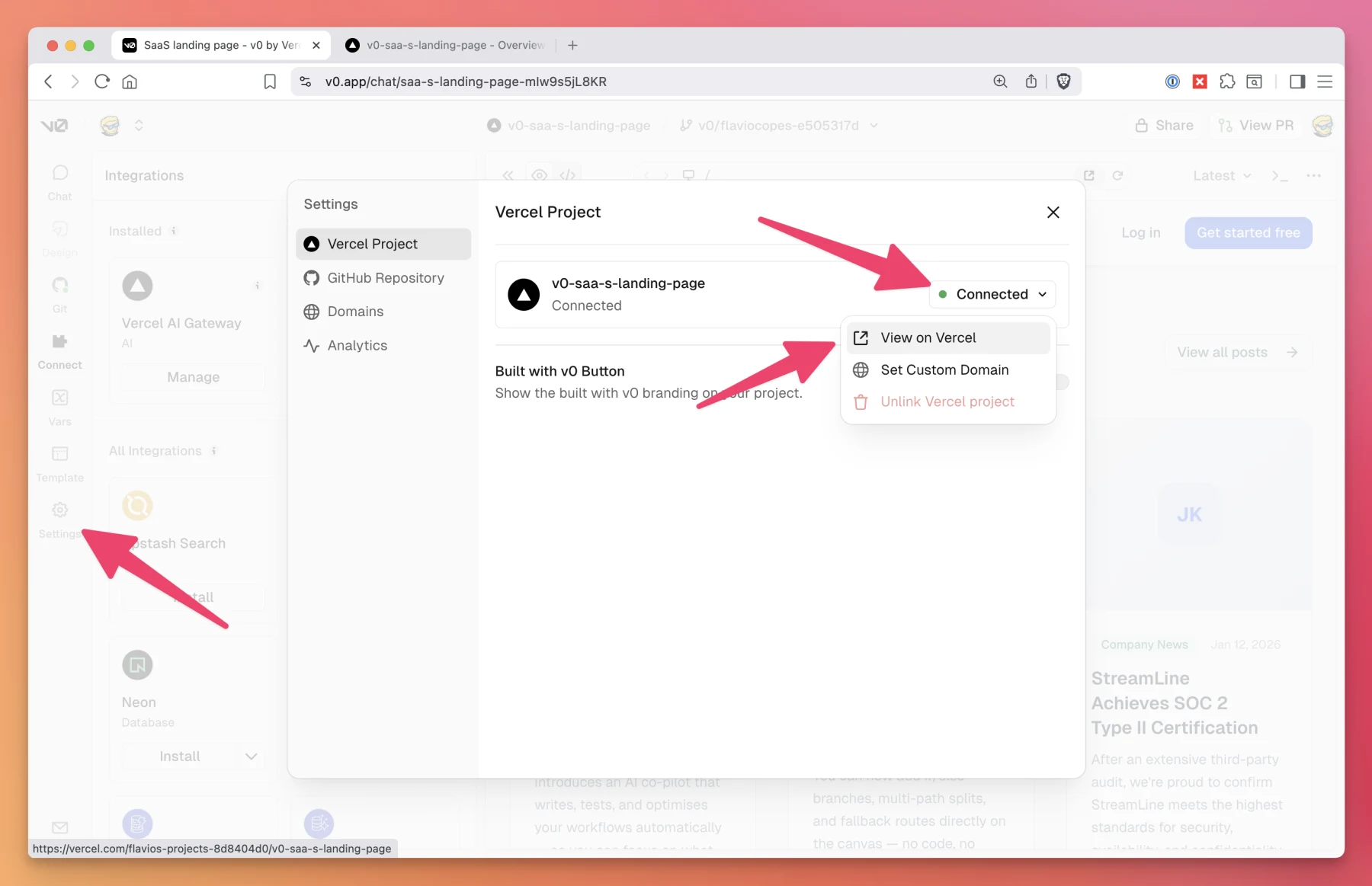This screenshot has width=1372, height=886.
Task: Click Get started free in preview
Action: (x=1249, y=232)
